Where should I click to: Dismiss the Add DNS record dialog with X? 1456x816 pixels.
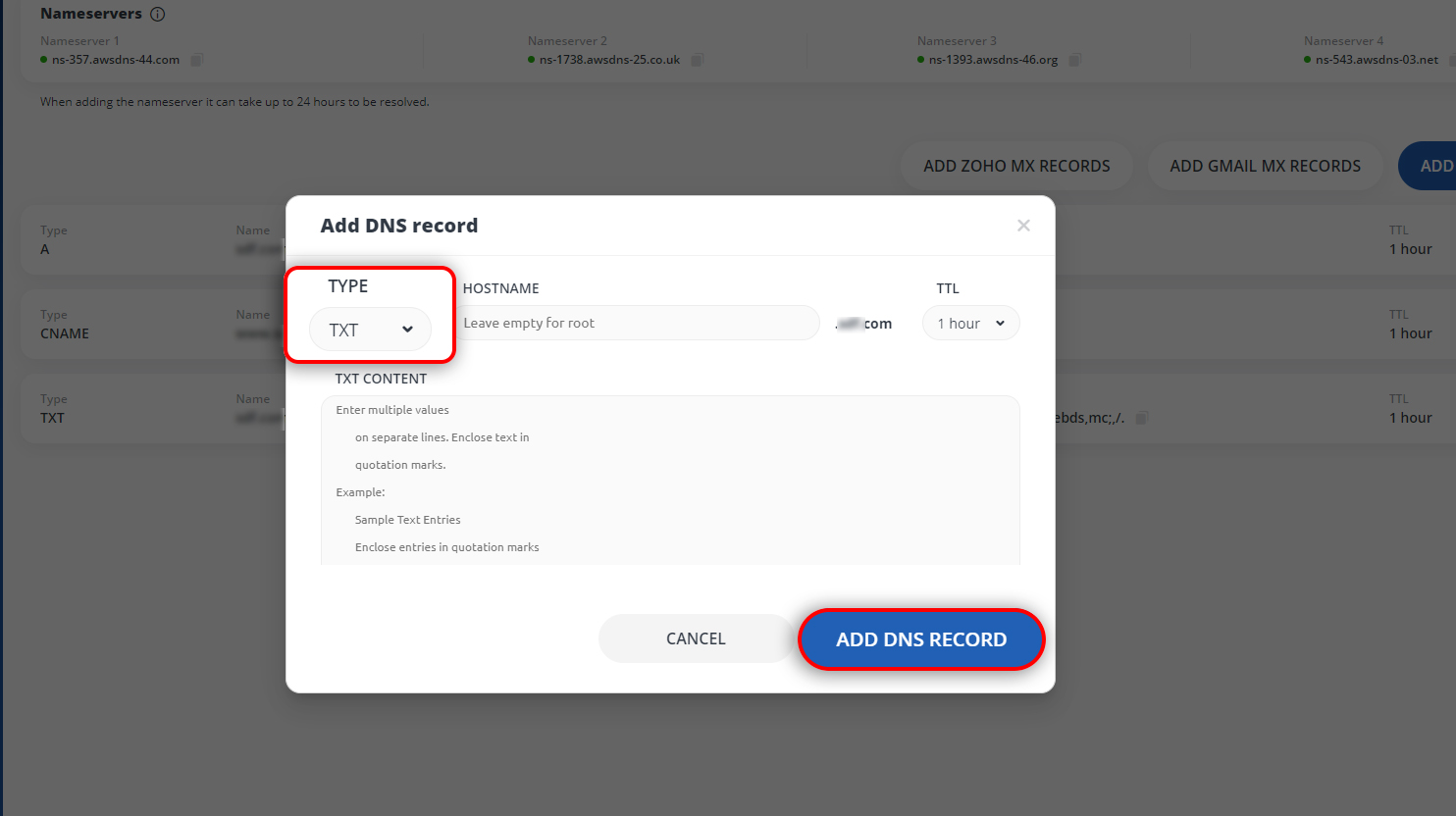[x=1023, y=225]
